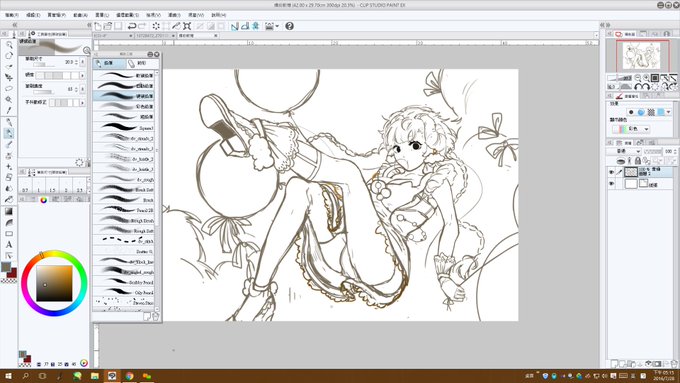Viewport: 680px width, 383px height.
Task: Click the clear layer spinner icon
Action: click(x=156, y=26)
